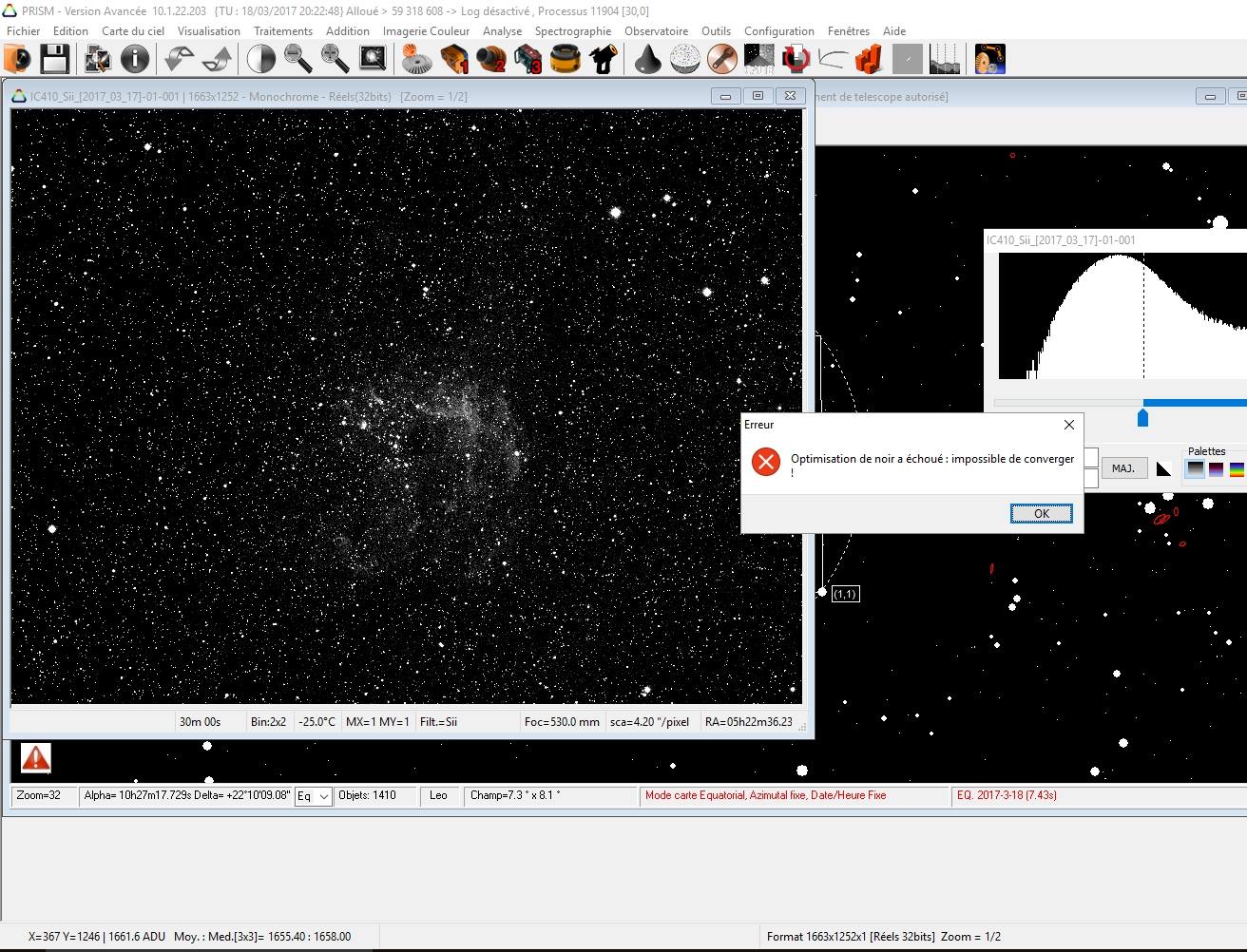Screen dimensions: 1247x952
Task: Click OK in the Erreur dialog
Action: pos(1041,513)
